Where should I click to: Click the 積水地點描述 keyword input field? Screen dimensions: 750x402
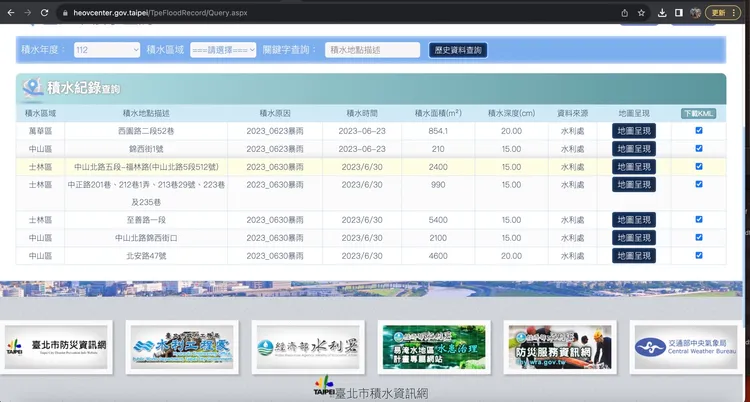coord(372,49)
